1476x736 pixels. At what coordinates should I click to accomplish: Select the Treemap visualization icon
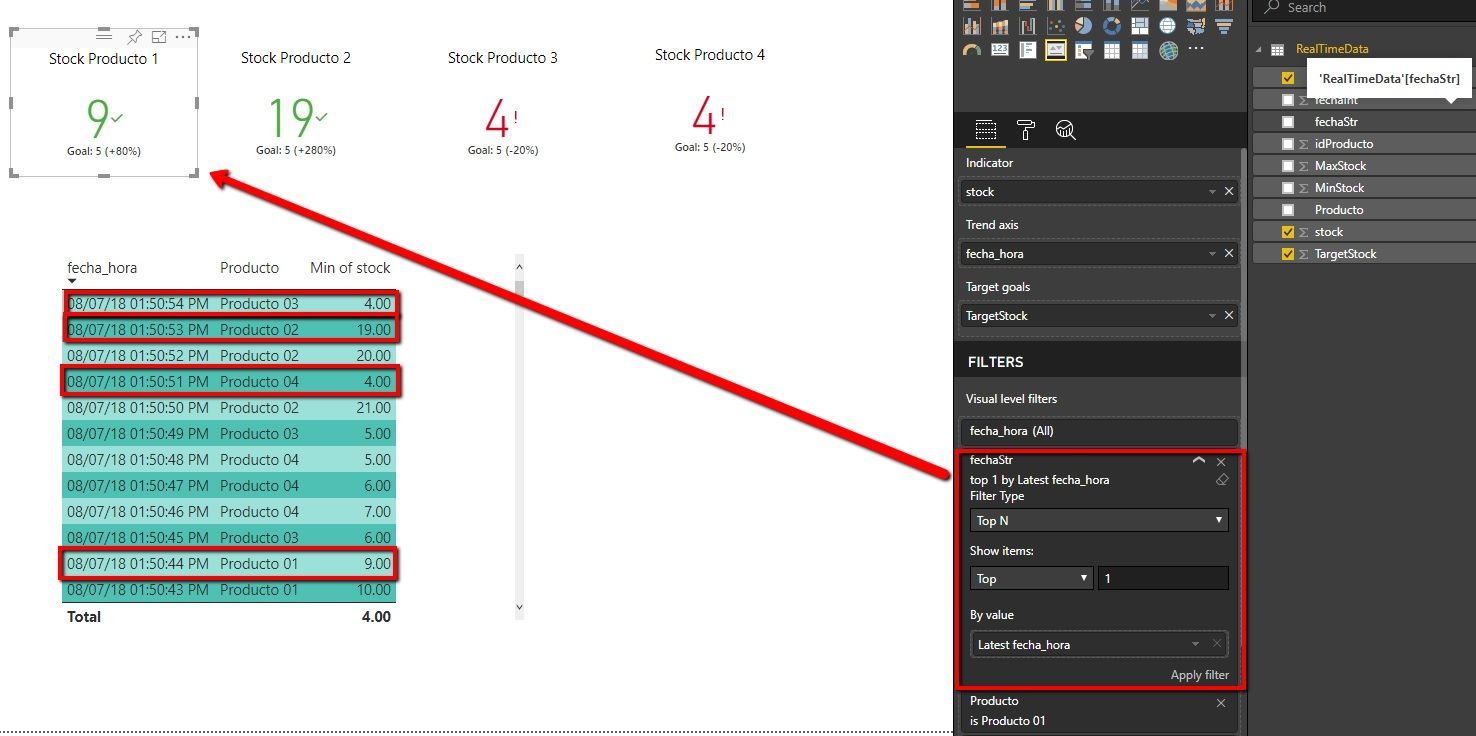[x=1140, y=26]
